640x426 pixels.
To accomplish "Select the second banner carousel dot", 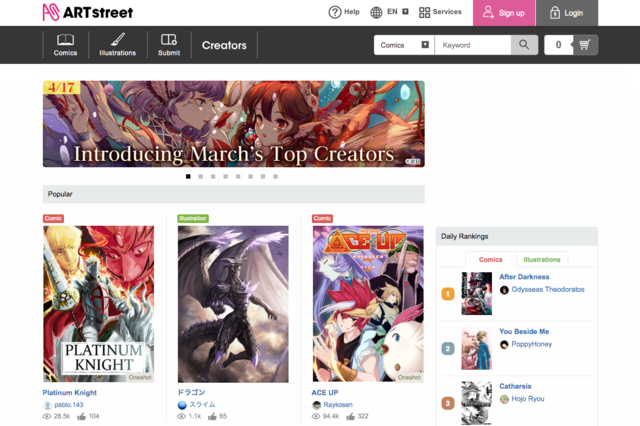I will click(200, 176).
